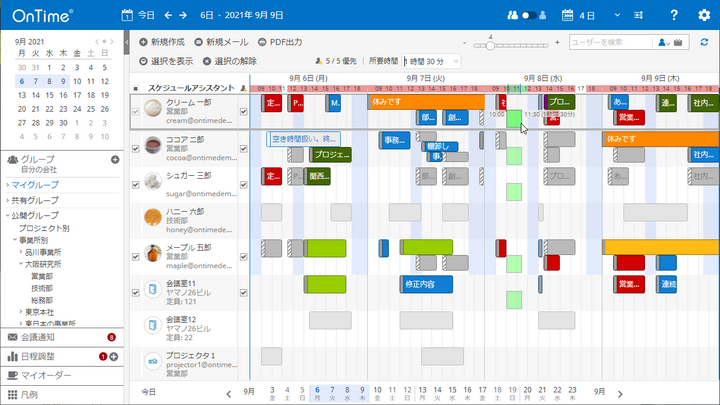Click the ユーザーを検索 field

point(611,42)
